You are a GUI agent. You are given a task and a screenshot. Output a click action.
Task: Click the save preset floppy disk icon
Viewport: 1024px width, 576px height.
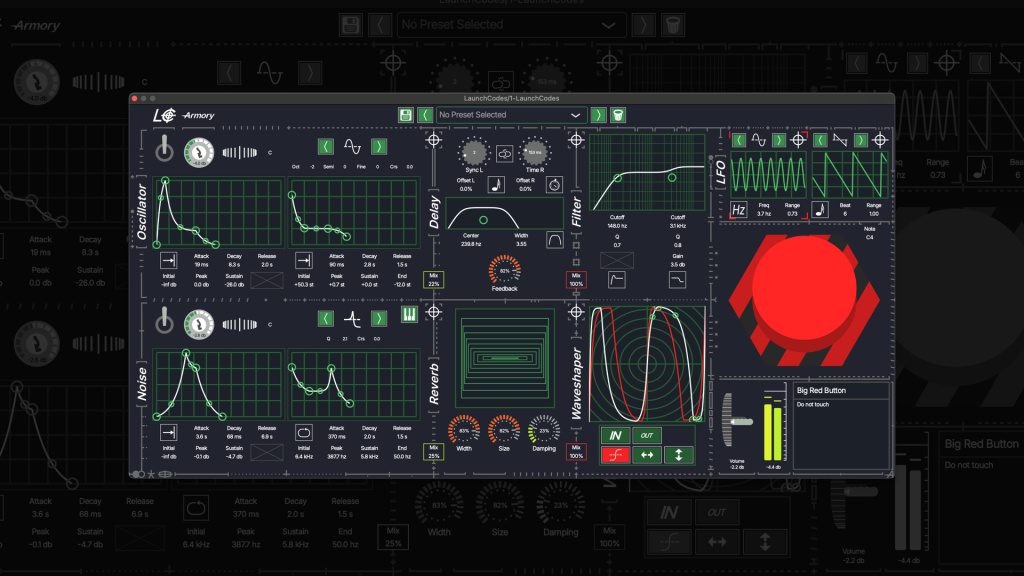[406, 115]
